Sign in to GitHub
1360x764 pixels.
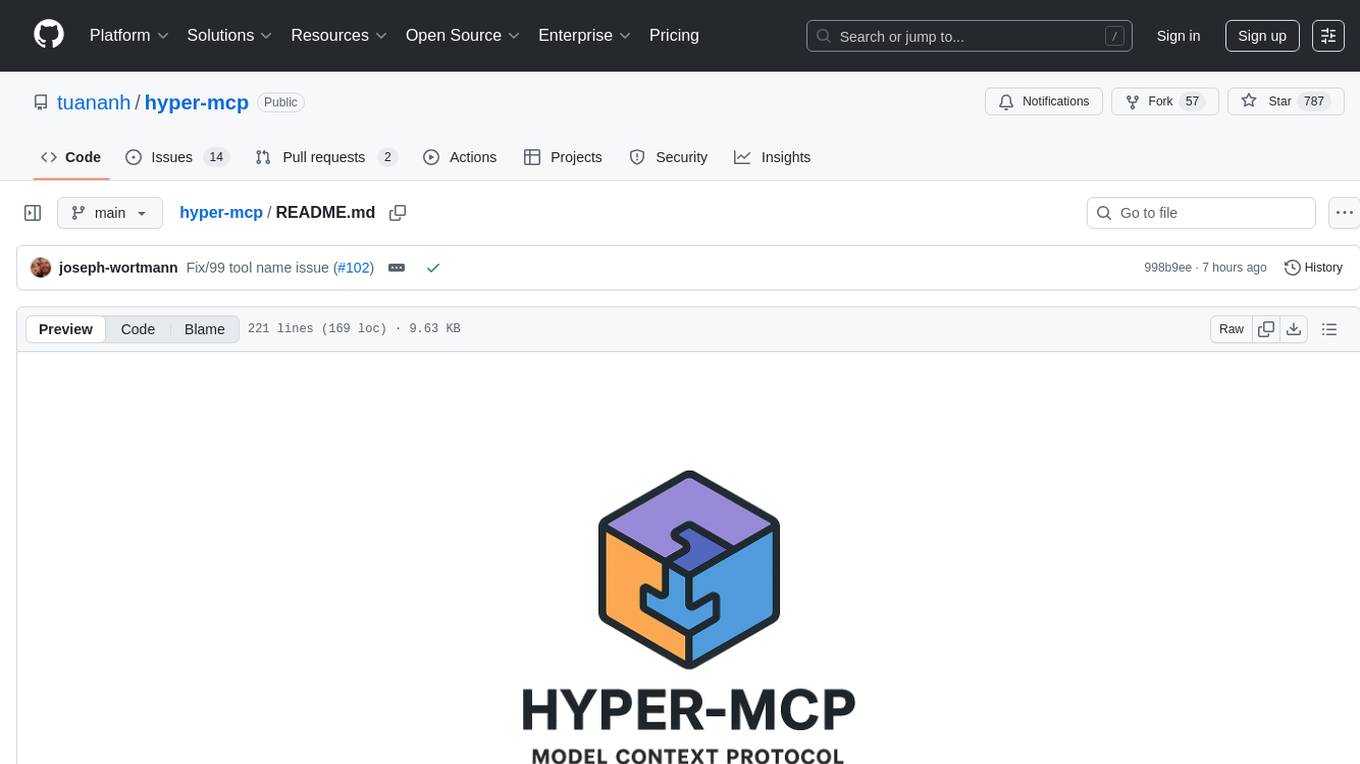click(x=1178, y=36)
